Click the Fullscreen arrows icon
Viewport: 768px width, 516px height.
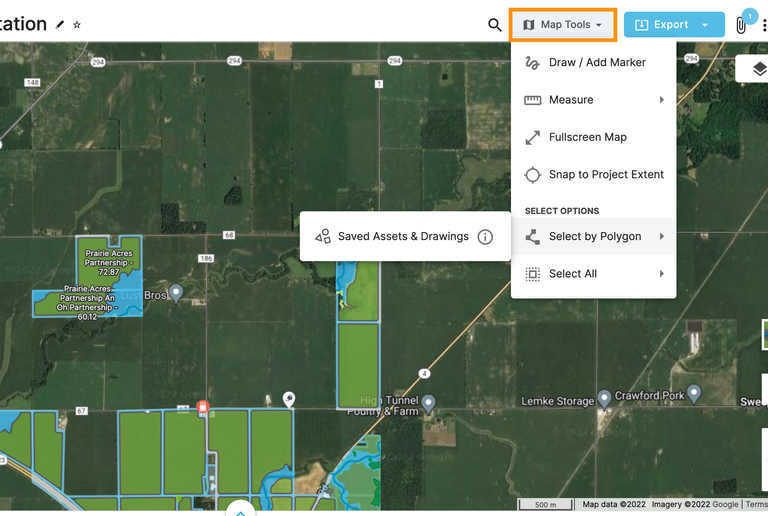click(532, 138)
